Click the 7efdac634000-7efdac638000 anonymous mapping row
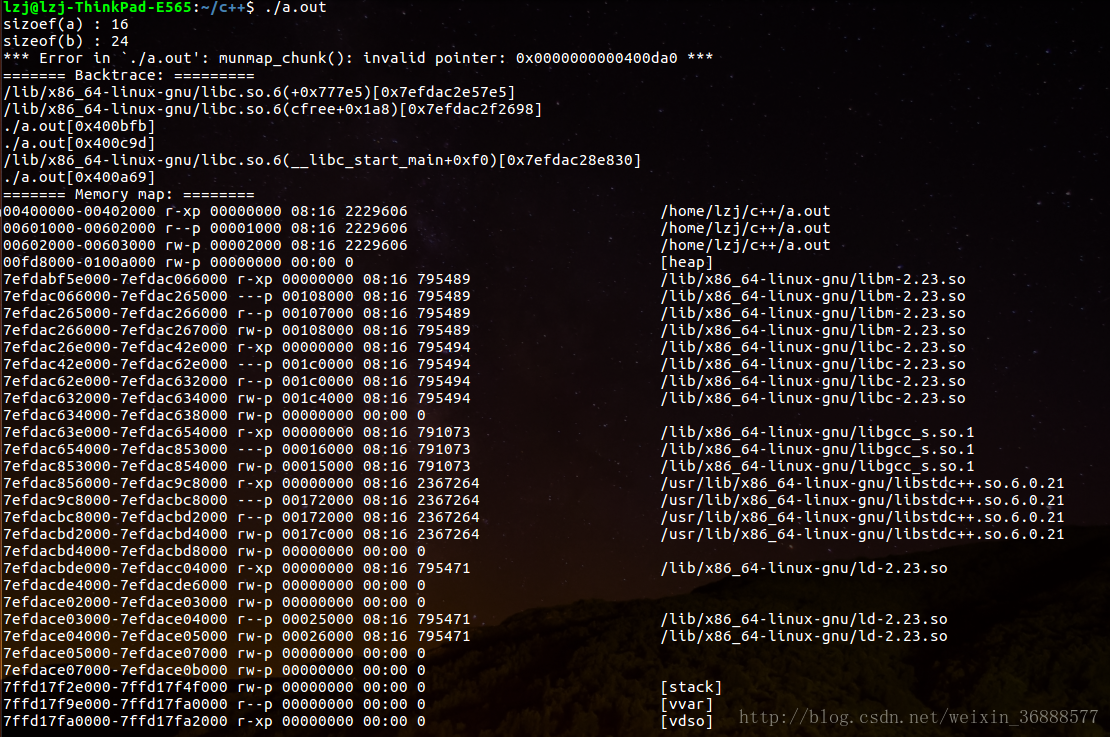The height and width of the screenshot is (737, 1110). (x=214, y=416)
